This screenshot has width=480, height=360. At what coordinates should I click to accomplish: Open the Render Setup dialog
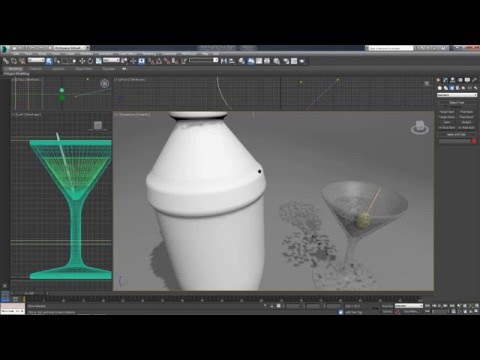click(286, 61)
